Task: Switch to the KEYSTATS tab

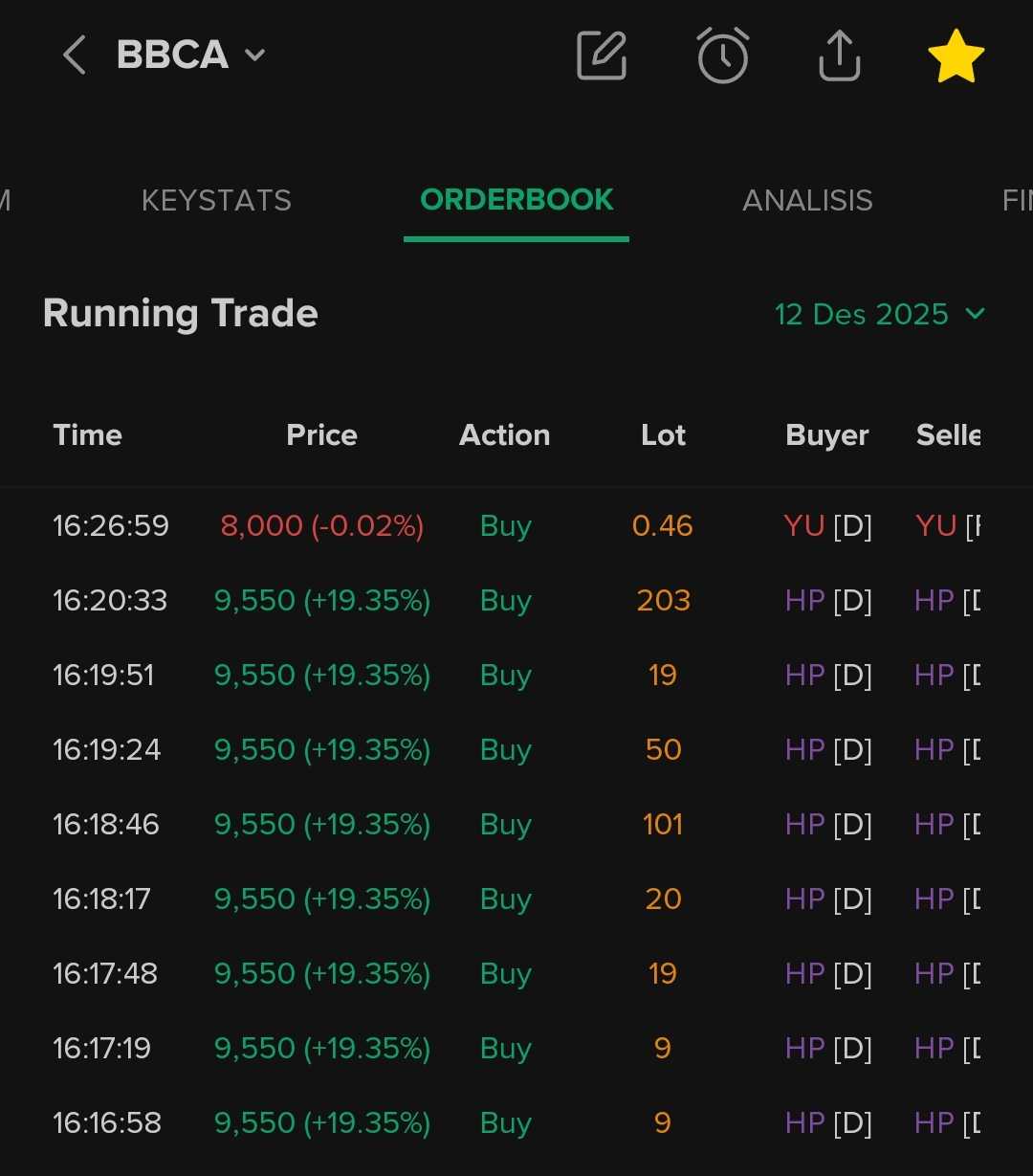Action: point(216,200)
